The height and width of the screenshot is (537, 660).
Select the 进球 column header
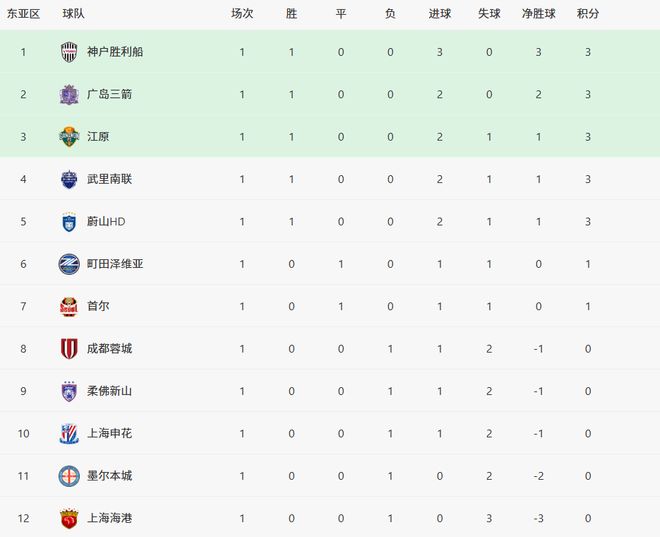(439, 14)
